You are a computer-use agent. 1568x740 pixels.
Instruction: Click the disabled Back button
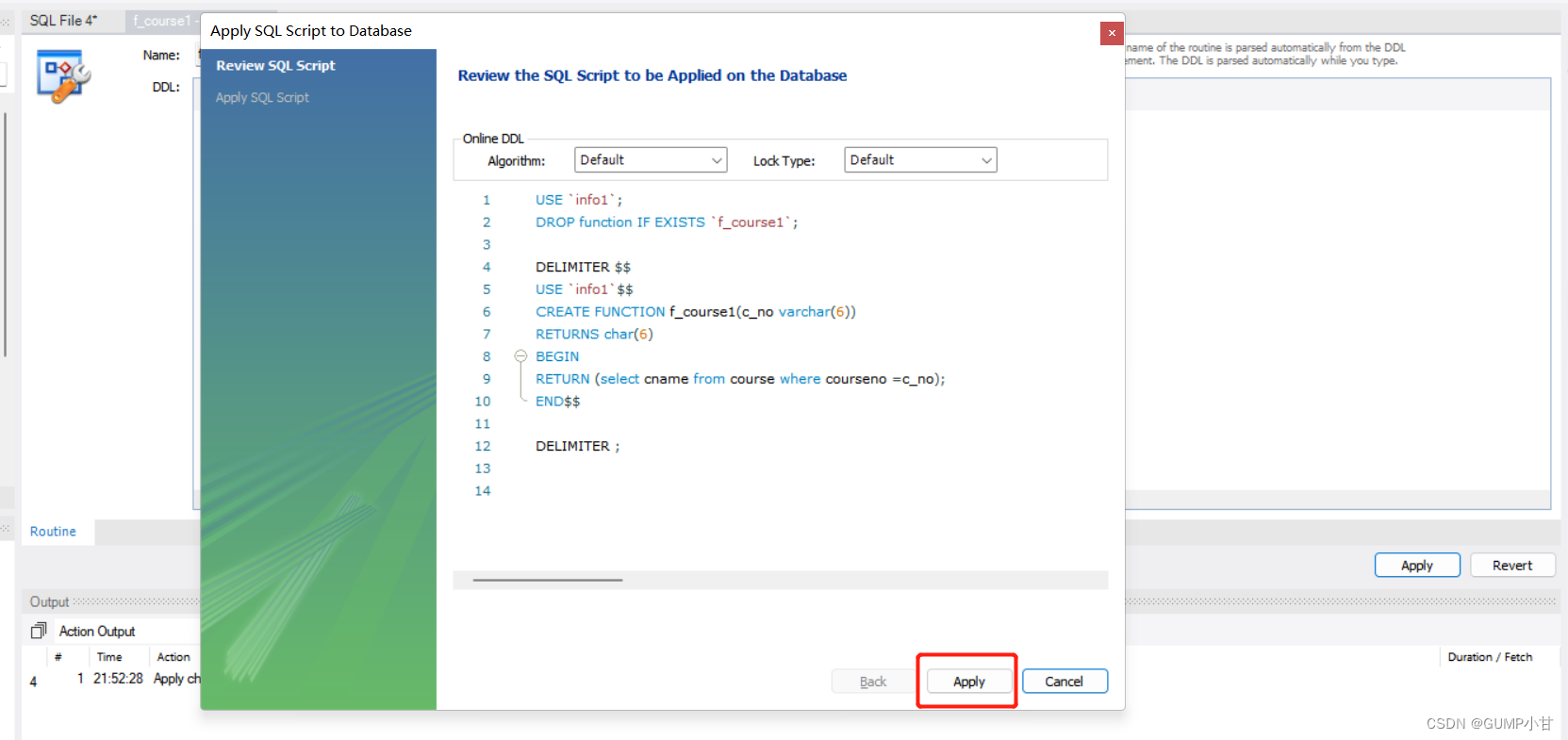coord(873,682)
